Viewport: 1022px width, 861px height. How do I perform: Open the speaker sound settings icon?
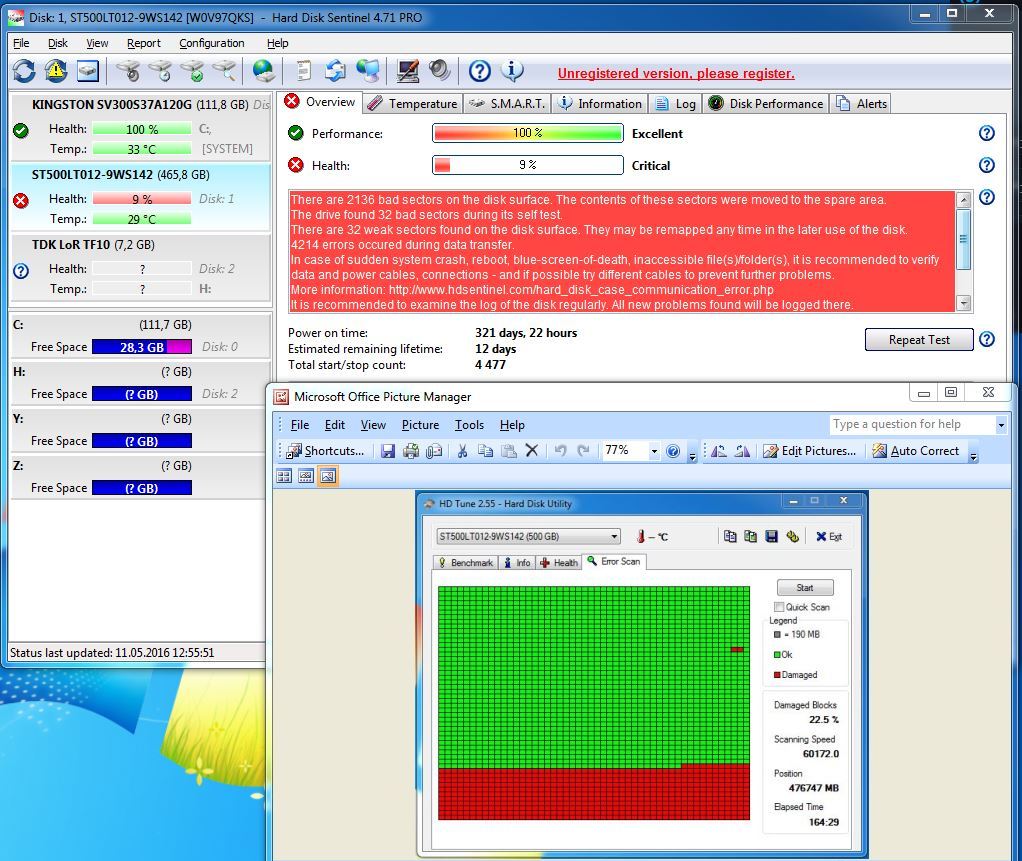[439, 70]
